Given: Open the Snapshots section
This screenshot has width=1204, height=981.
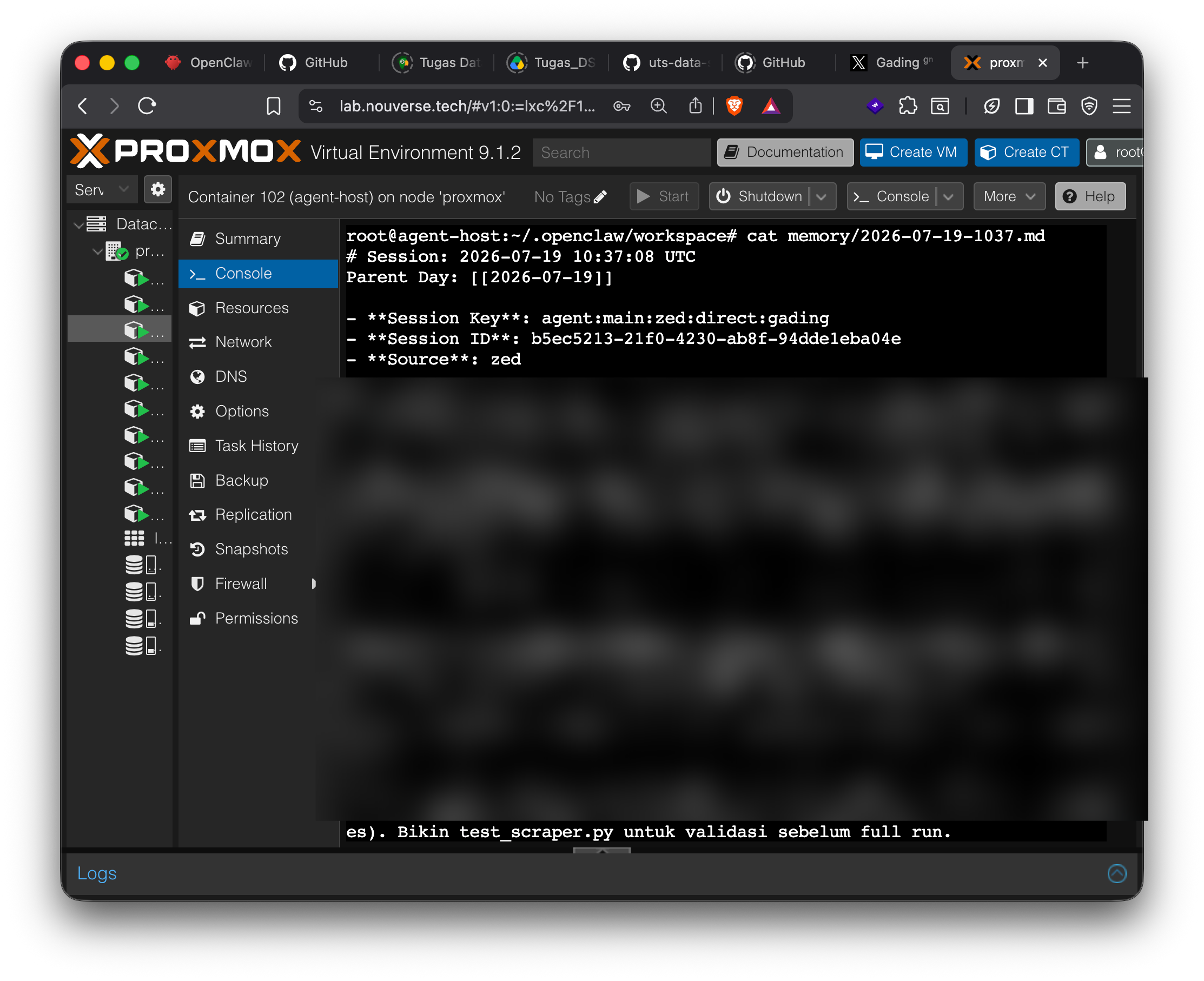Looking at the screenshot, I should [259, 549].
